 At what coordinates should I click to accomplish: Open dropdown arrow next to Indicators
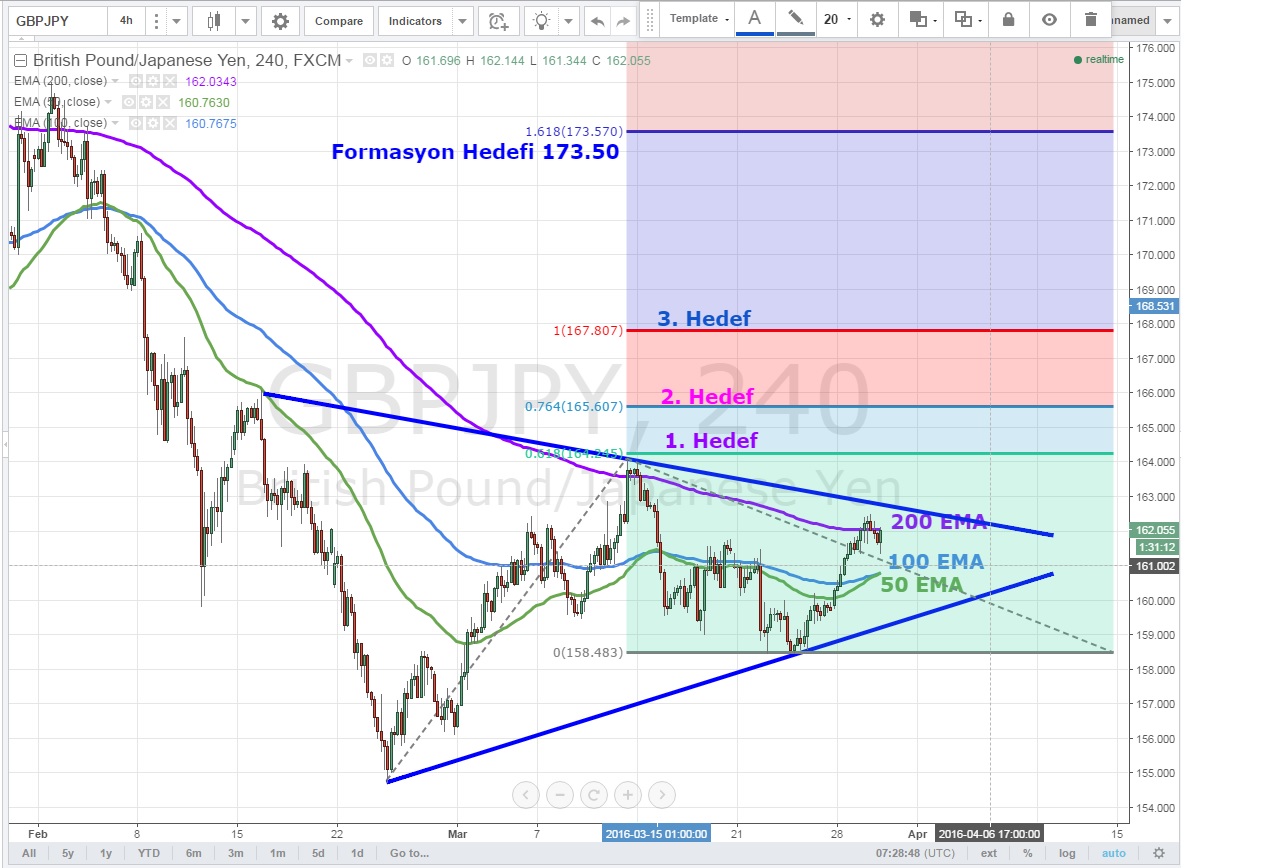pos(461,21)
